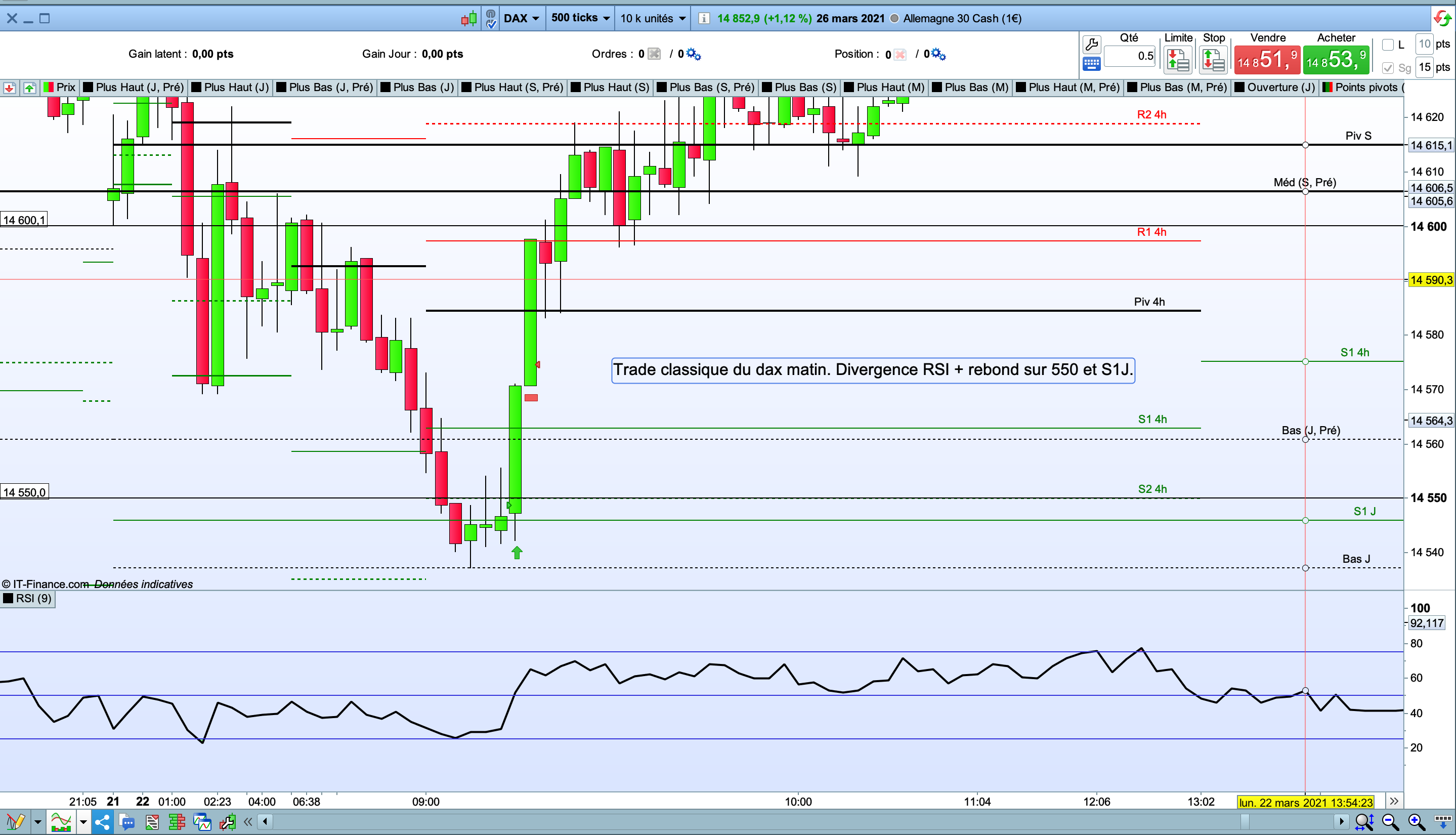1456x835 pixels.
Task: Click the red Vendre price button
Action: click(x=1267, y=60)
